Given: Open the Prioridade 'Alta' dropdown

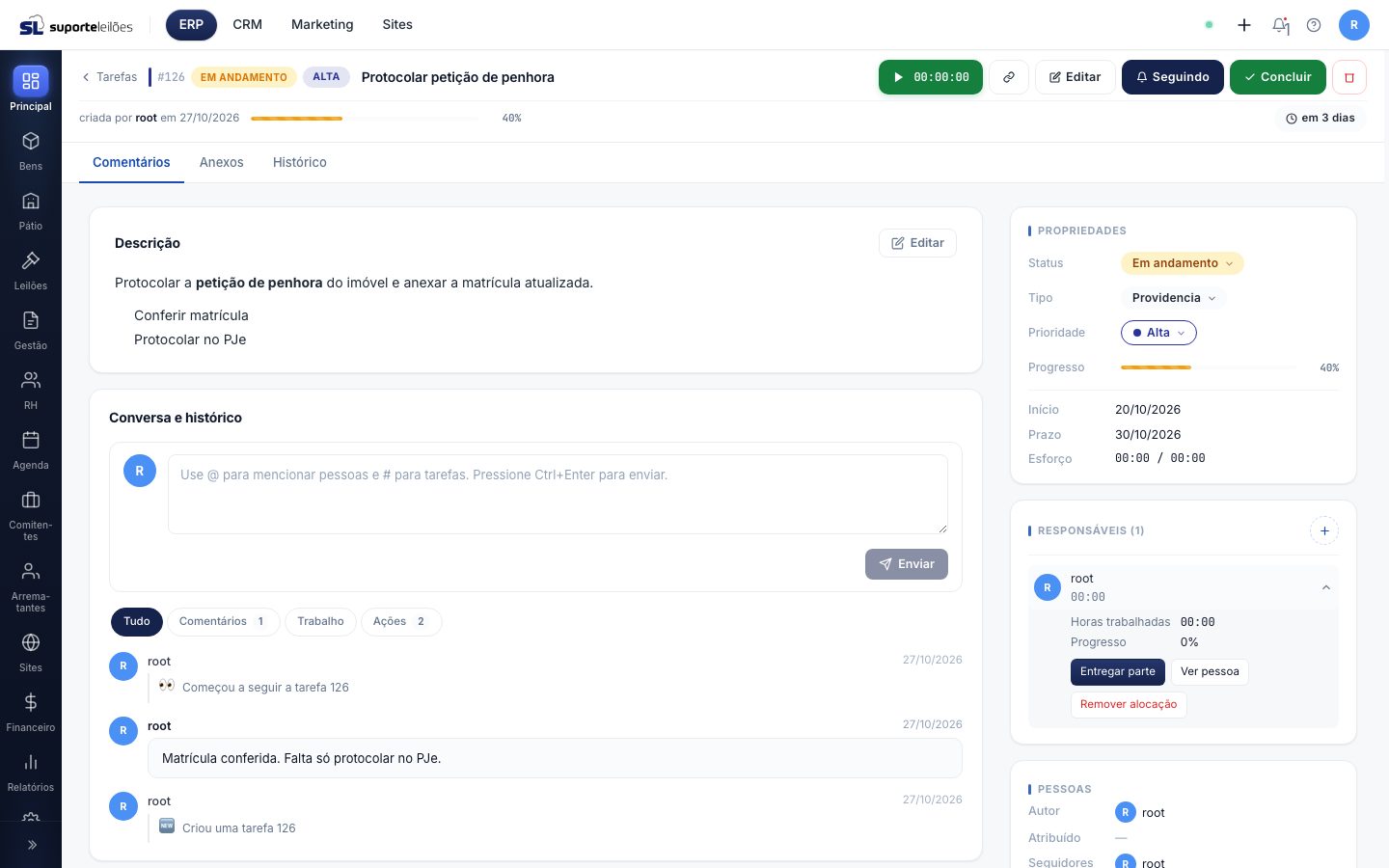Looking at the screenshot, I should coord(1158,333).
